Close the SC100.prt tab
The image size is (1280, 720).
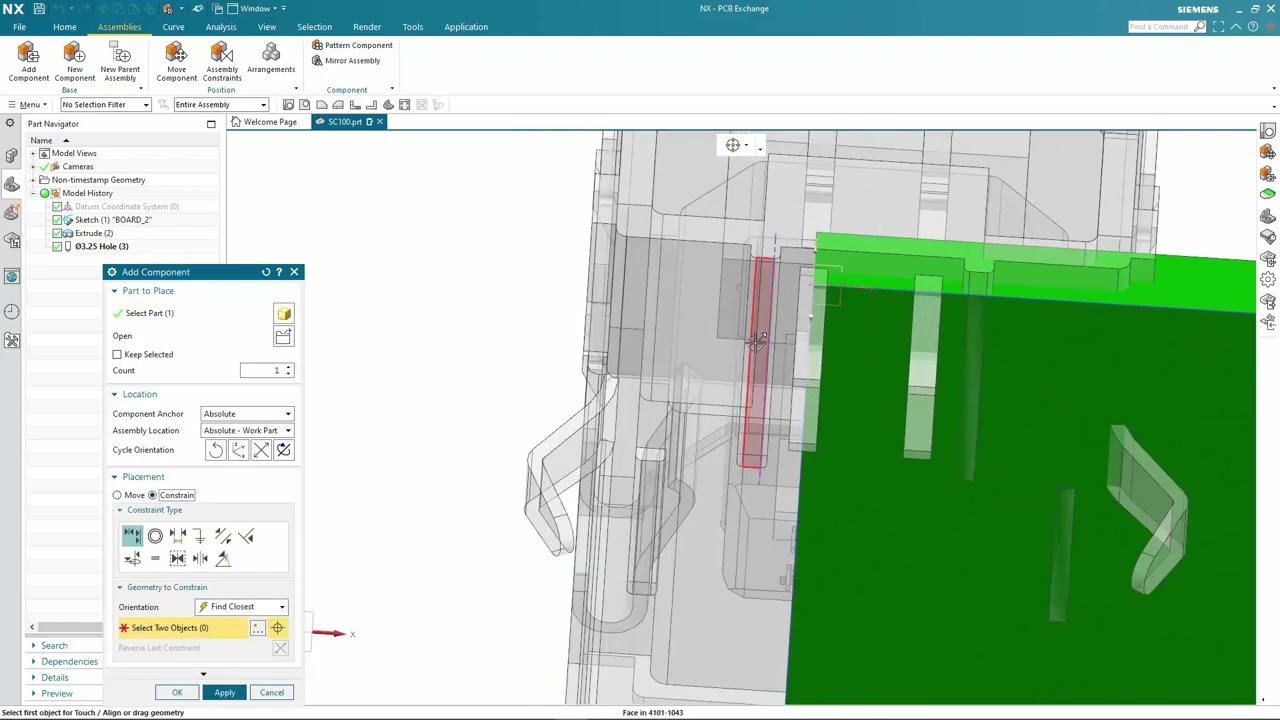click(x=380, y=122)
